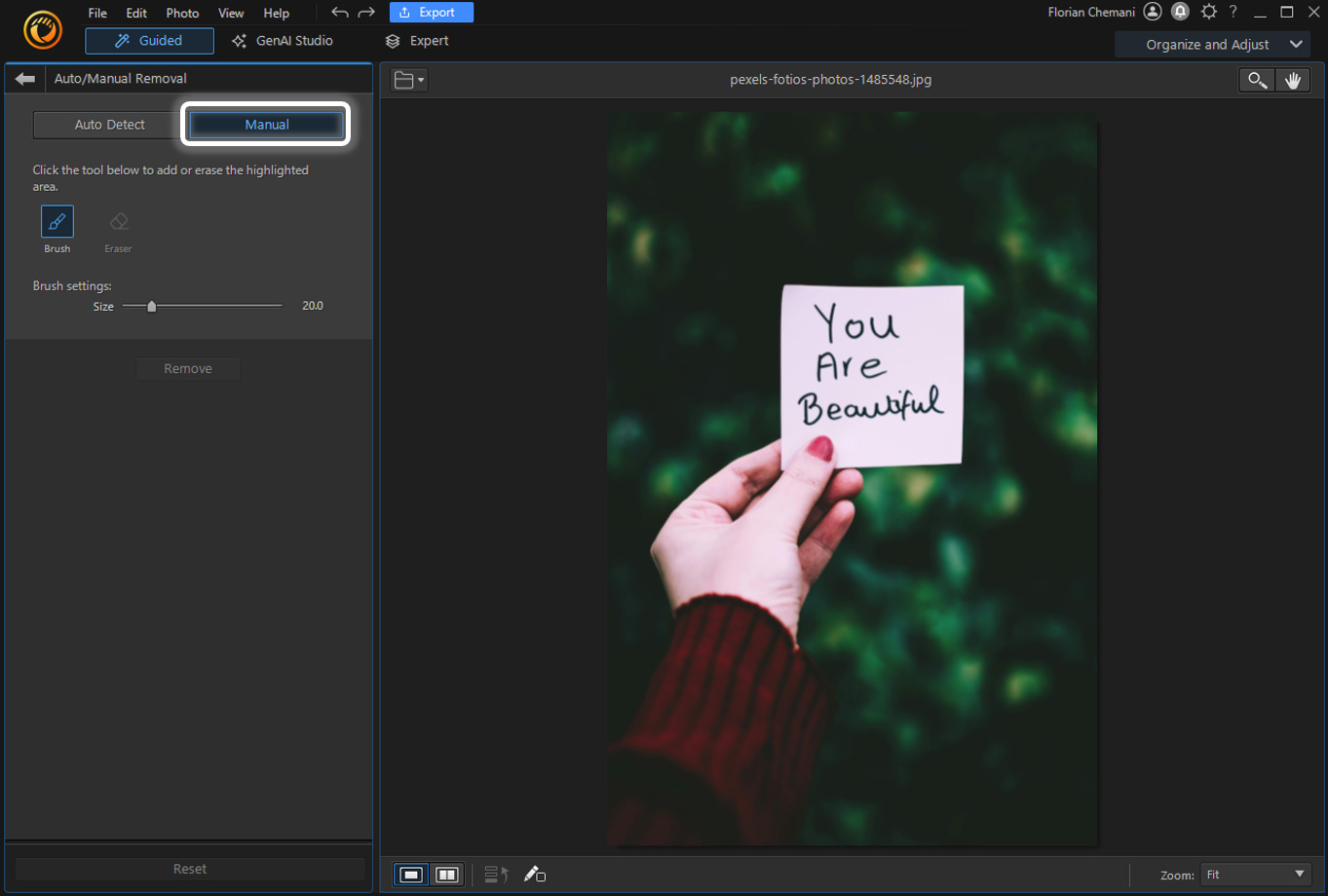Viewport: 1328px width, 896px height.
Task: Adjust the brush Size slider
Action: [x=151, y=305]
